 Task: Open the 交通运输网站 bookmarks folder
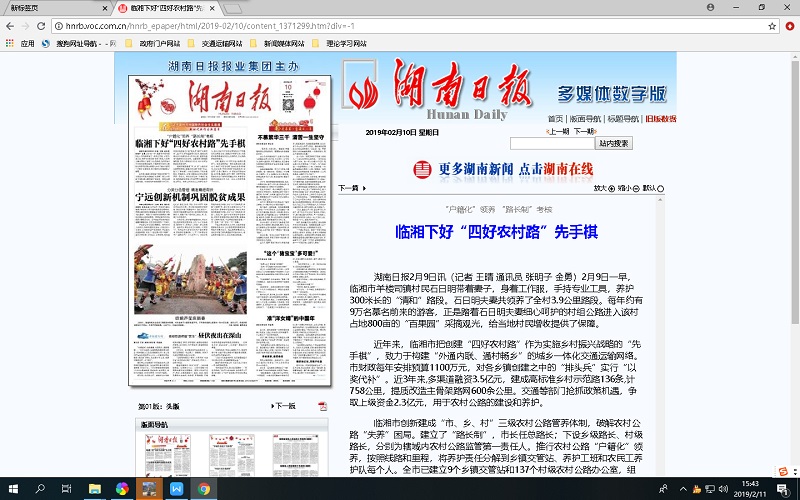pos(216,43)
